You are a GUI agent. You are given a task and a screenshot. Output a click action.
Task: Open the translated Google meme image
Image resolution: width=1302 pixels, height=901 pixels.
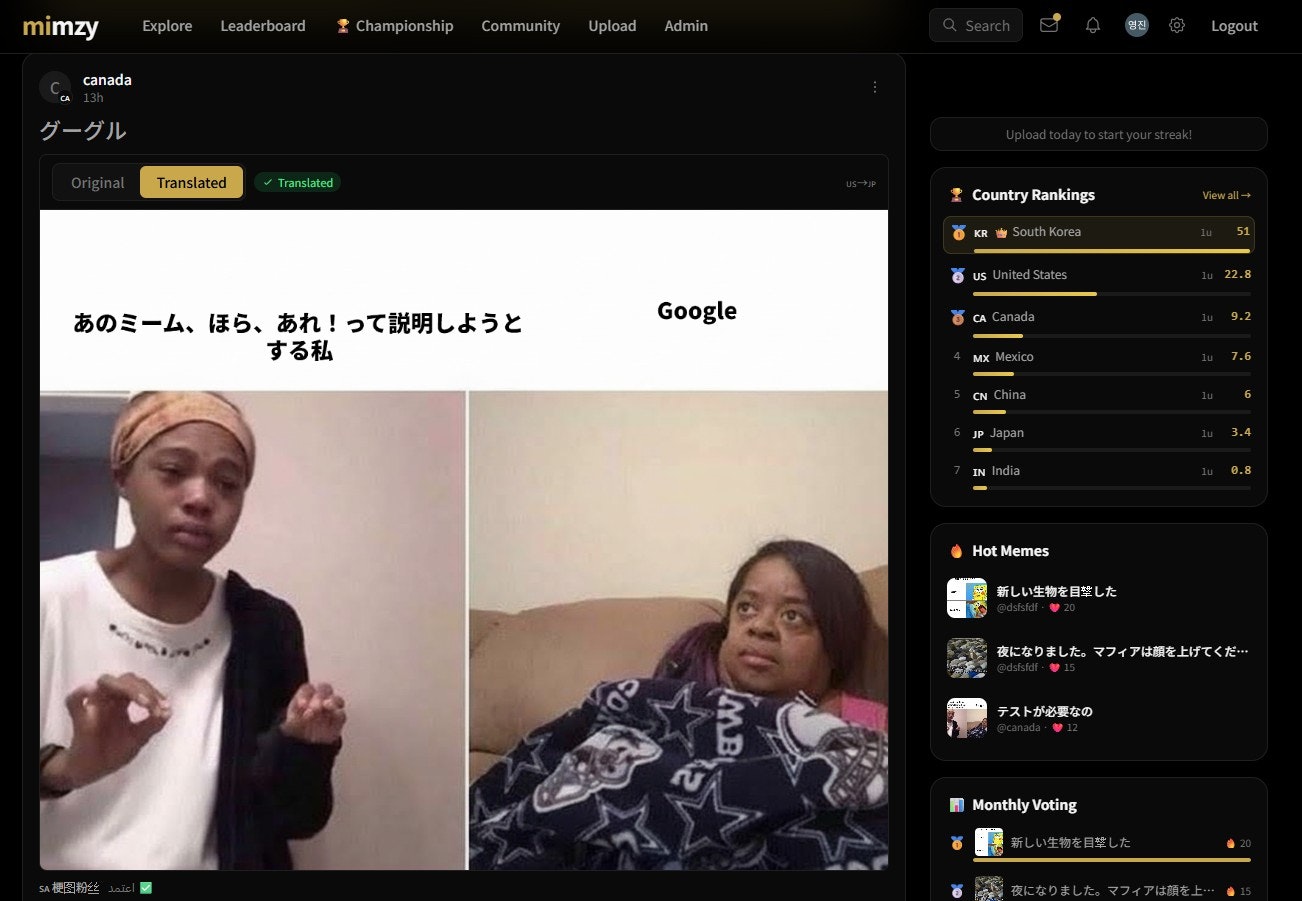point(464,540)
